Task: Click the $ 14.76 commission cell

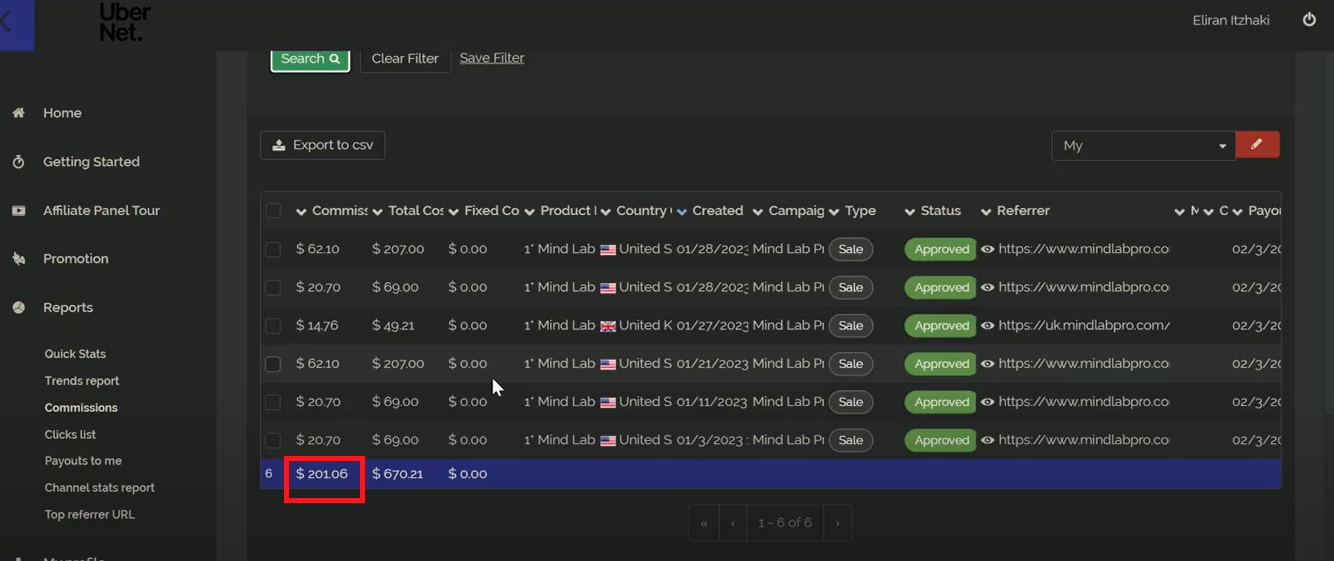Action: click(x=318, y=326)
